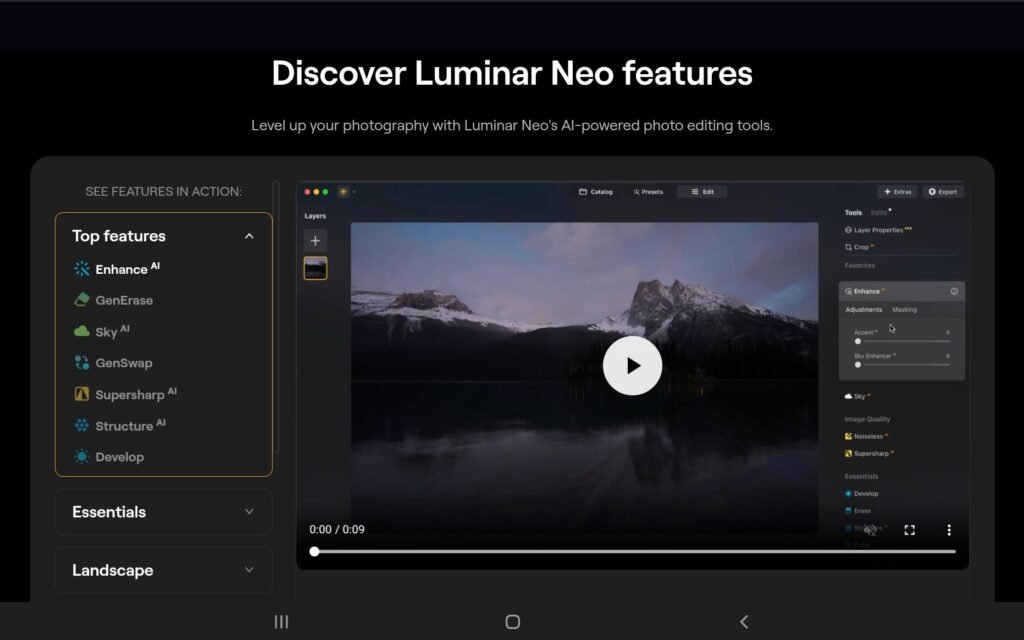Click the Crop tool entry

tap(859, 247)
